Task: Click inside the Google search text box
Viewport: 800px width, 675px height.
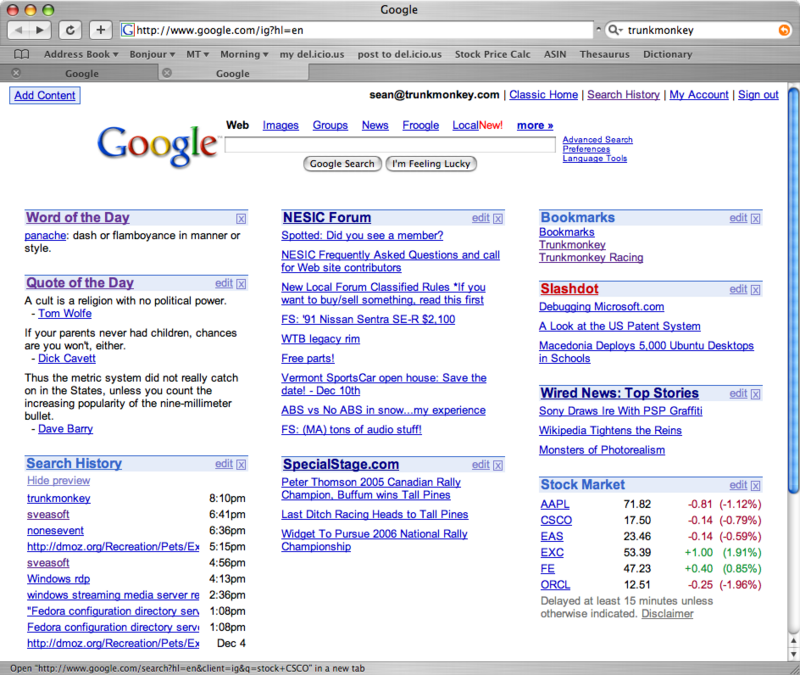Action: 389,145
